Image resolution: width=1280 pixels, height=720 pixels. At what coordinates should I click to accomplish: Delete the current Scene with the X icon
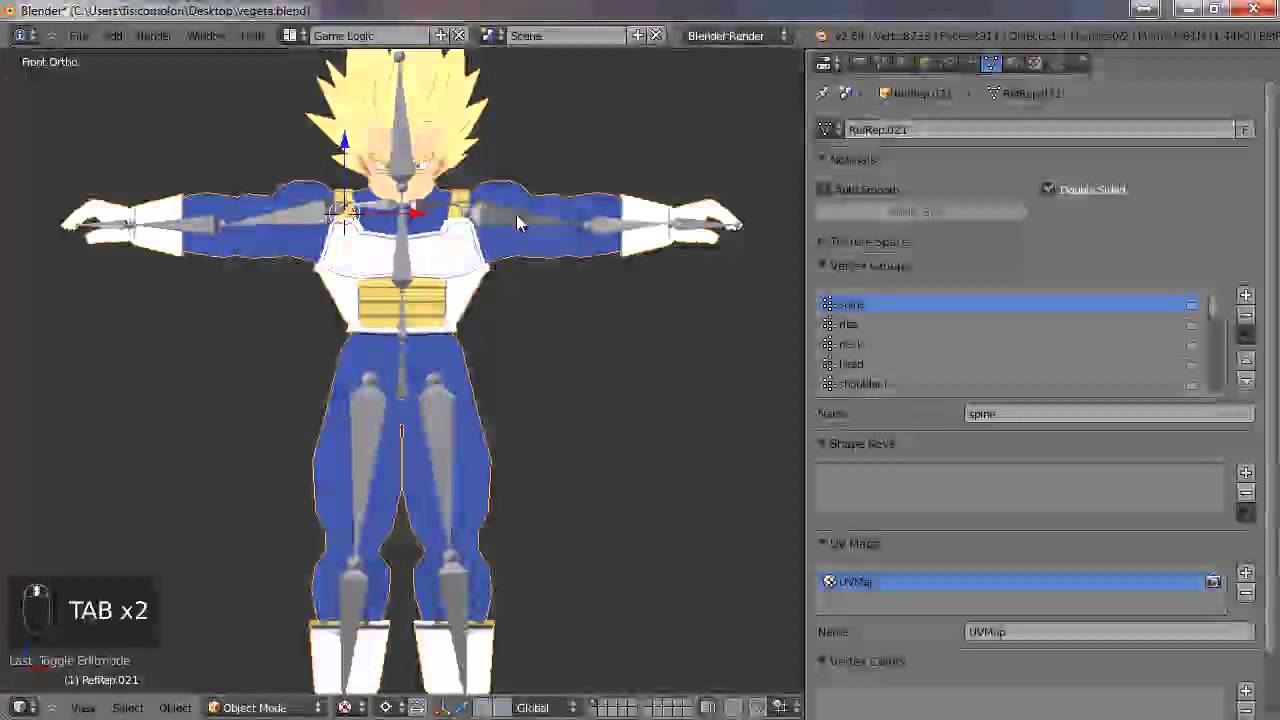pyautogui.click(x=655, y=36)
